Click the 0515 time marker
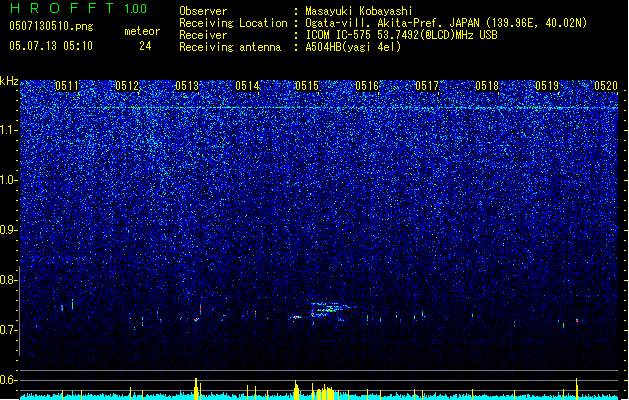The height and width of the screenshot is (400, 629). click(307, 86)
